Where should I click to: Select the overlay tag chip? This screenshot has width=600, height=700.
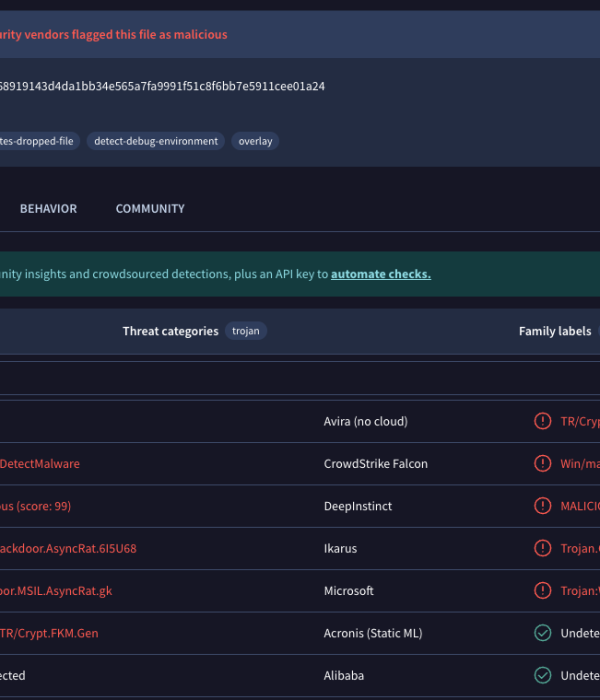[255, 141]
